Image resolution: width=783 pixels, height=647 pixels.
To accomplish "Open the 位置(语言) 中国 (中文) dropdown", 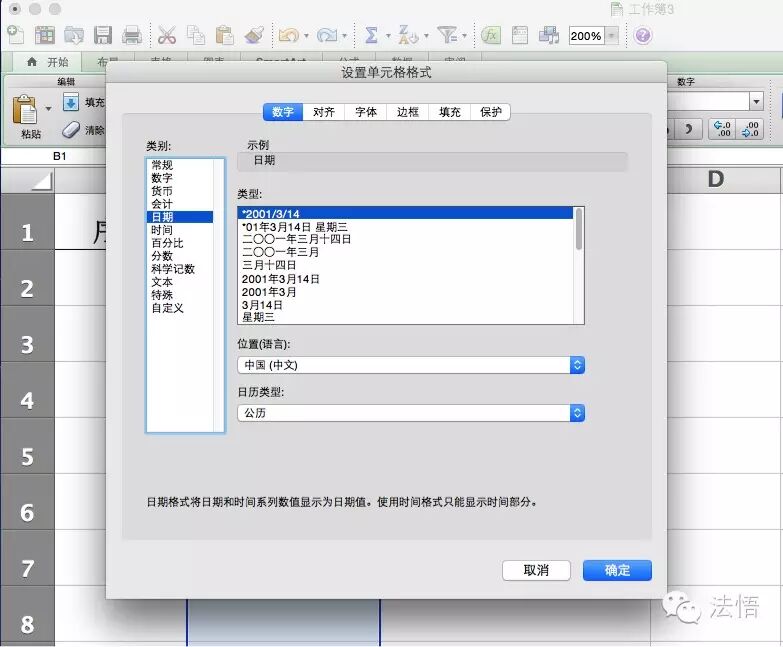I will (x=411, y=365).
